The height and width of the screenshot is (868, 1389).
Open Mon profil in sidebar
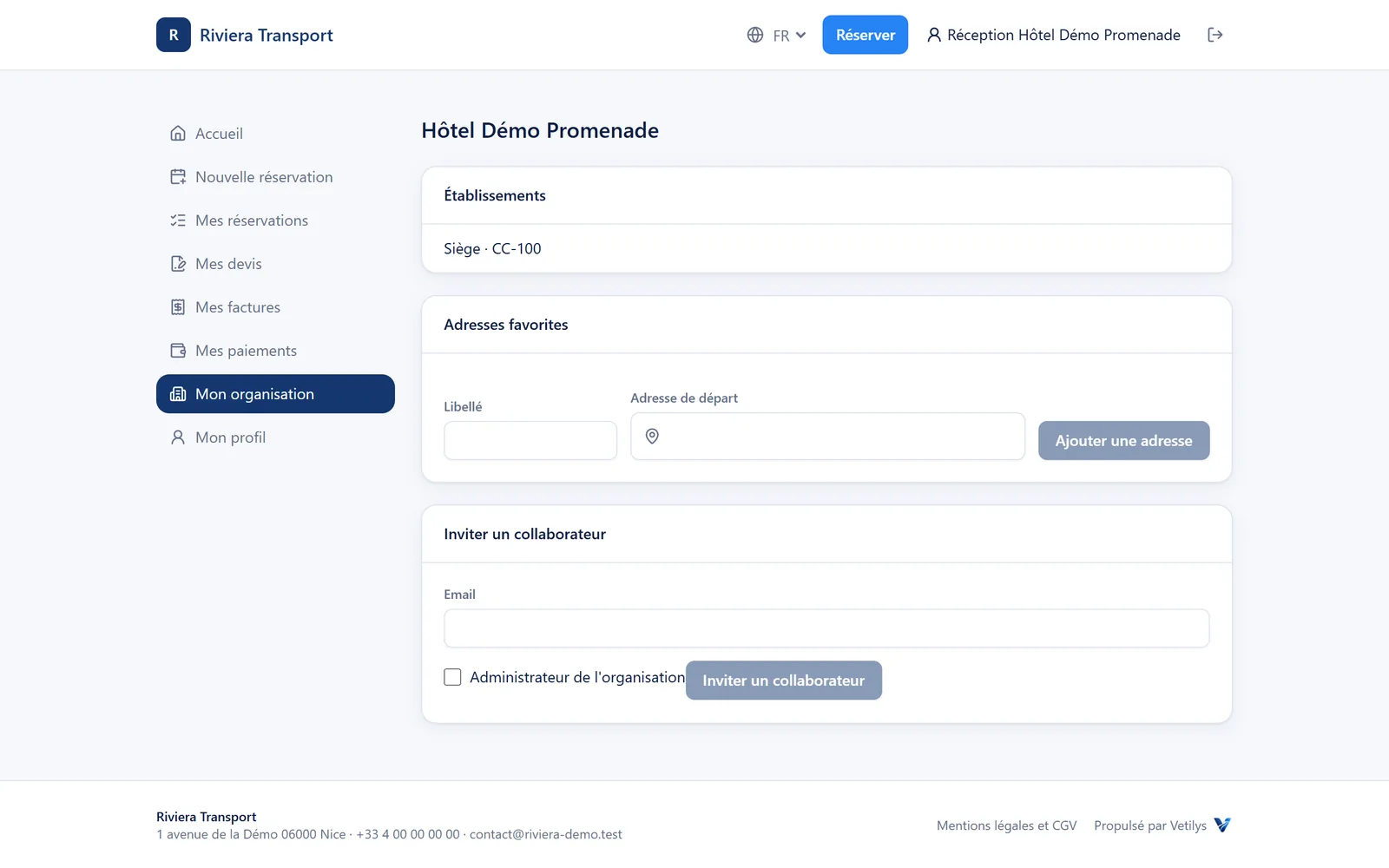[275, 437]
